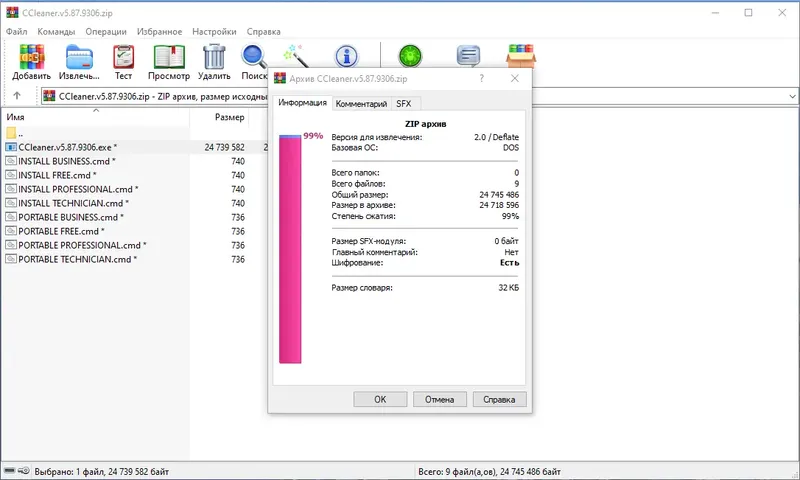Click icon of PORTABLE TECHNICIAN.cmd
The image size is (800, 480).
tap(11, 259)
